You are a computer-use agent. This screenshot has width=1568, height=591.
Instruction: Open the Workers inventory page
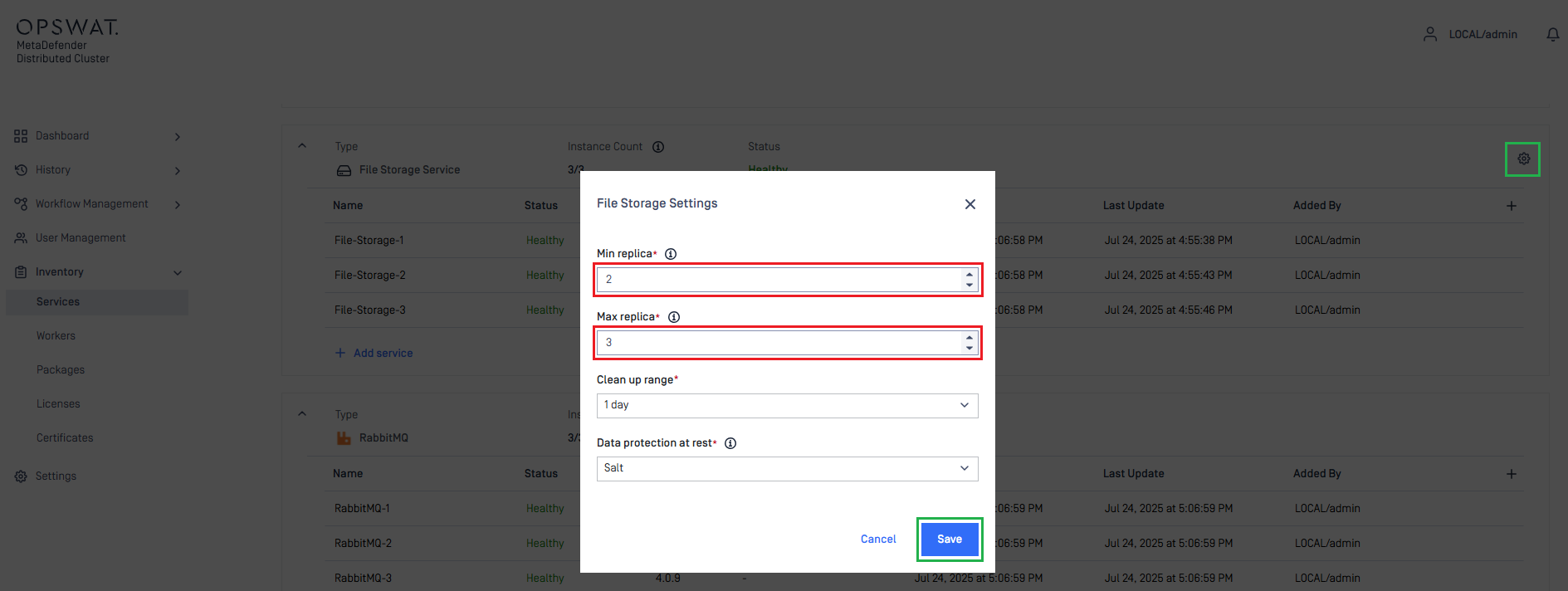pos(56,336)
